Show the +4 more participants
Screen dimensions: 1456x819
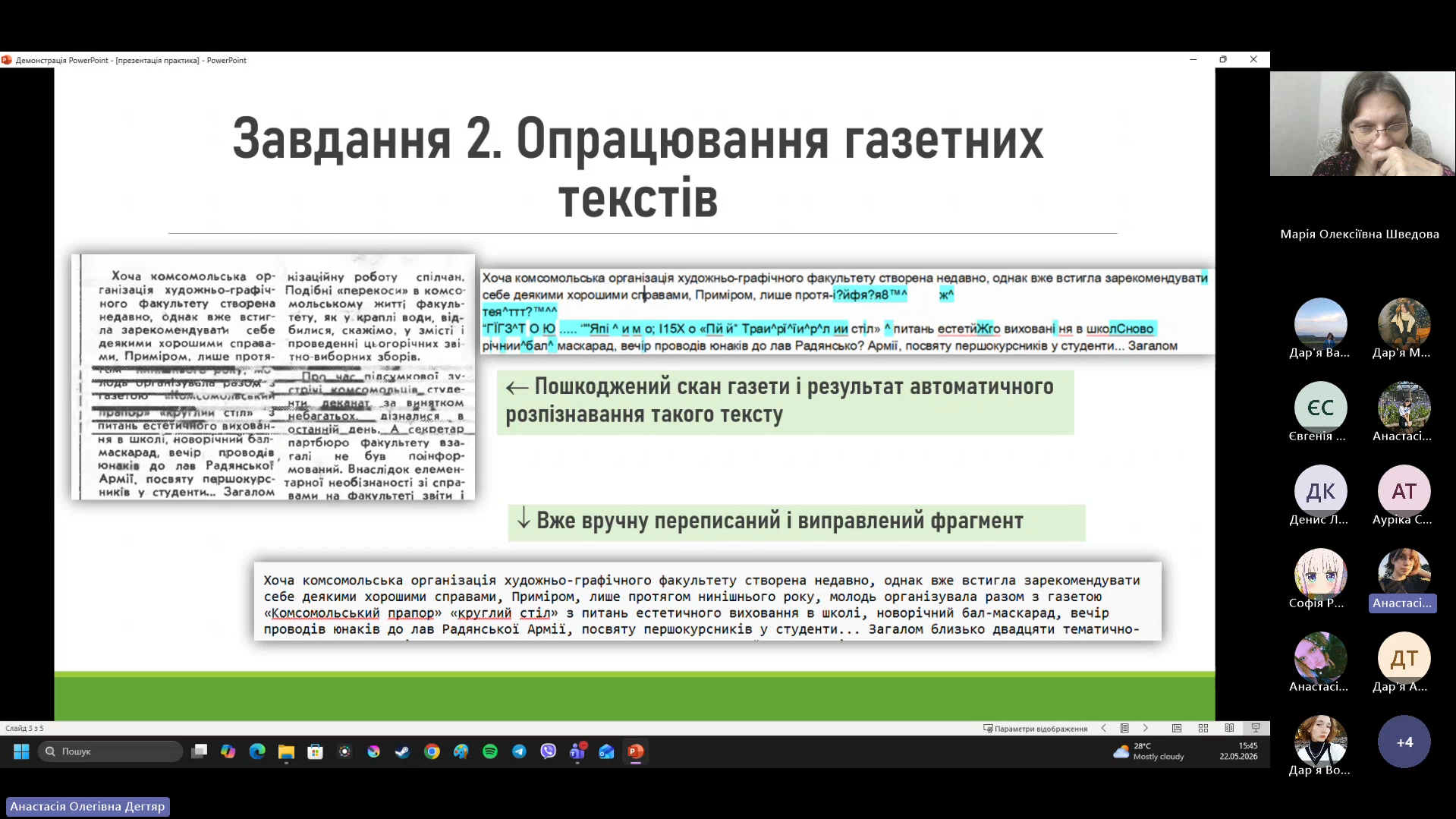pos(1404,742)
